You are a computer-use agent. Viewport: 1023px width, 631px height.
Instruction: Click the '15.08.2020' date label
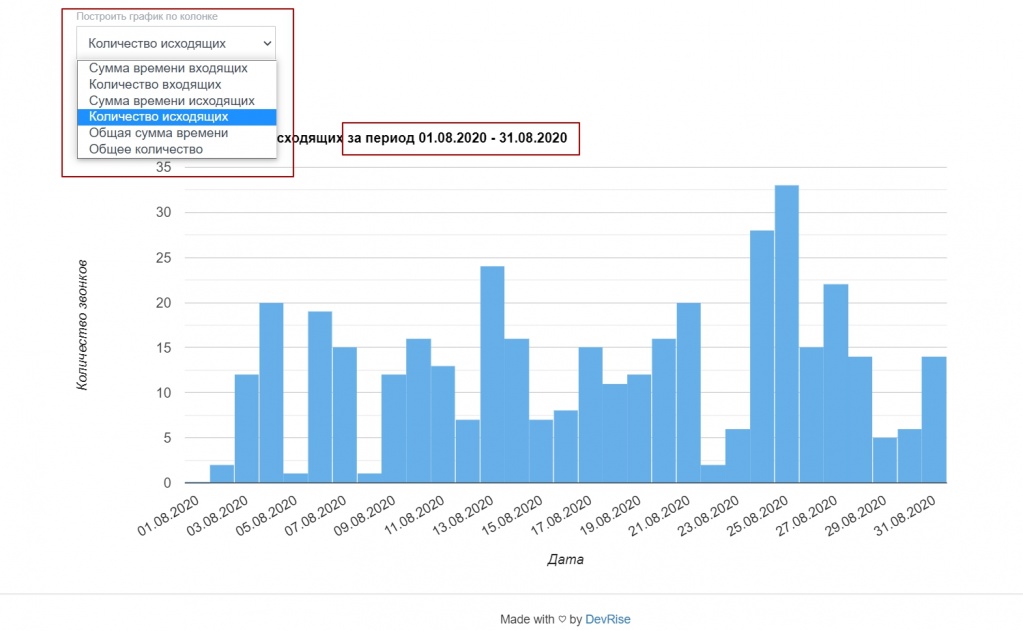click(512, 516)
